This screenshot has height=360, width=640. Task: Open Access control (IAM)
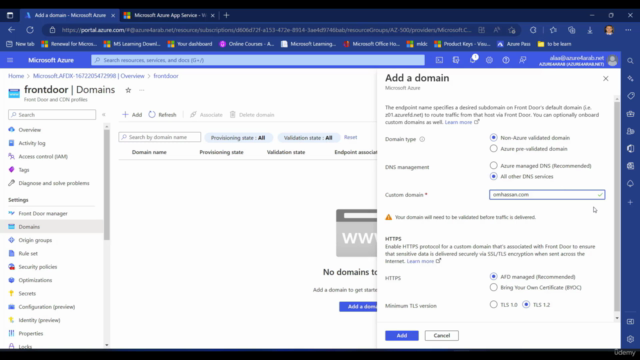point(43,156)
